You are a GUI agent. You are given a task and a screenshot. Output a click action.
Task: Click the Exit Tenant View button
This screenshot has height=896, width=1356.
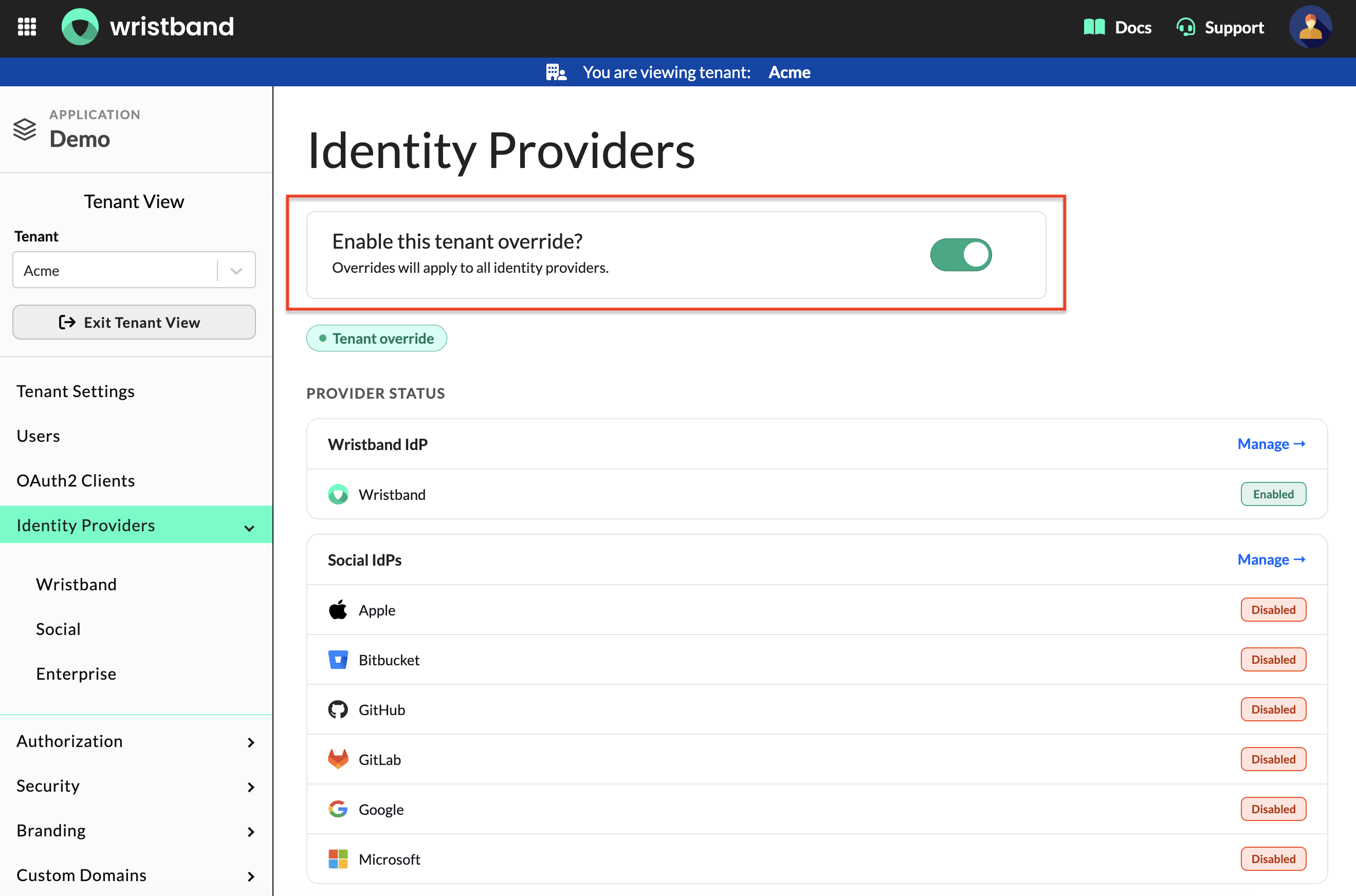coord(134,322)
